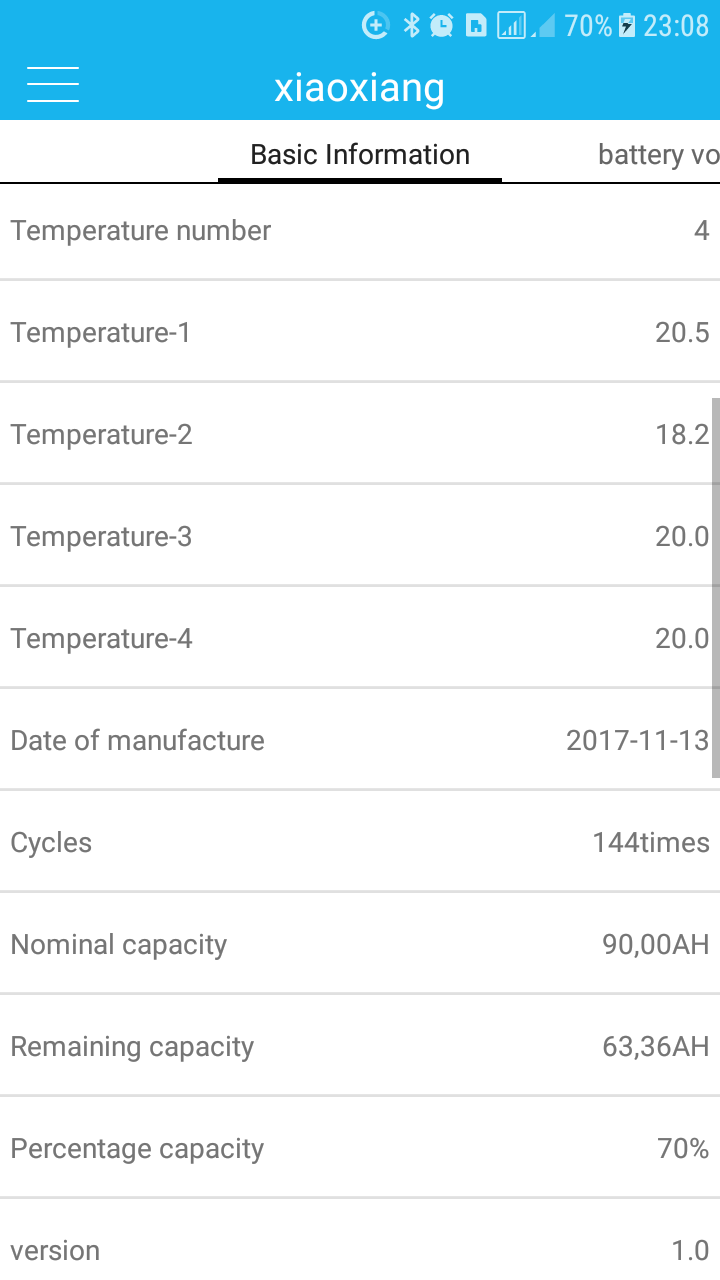Tap the charging battery icon
The image size is (720, 1280).
click(x=627, y=26)
